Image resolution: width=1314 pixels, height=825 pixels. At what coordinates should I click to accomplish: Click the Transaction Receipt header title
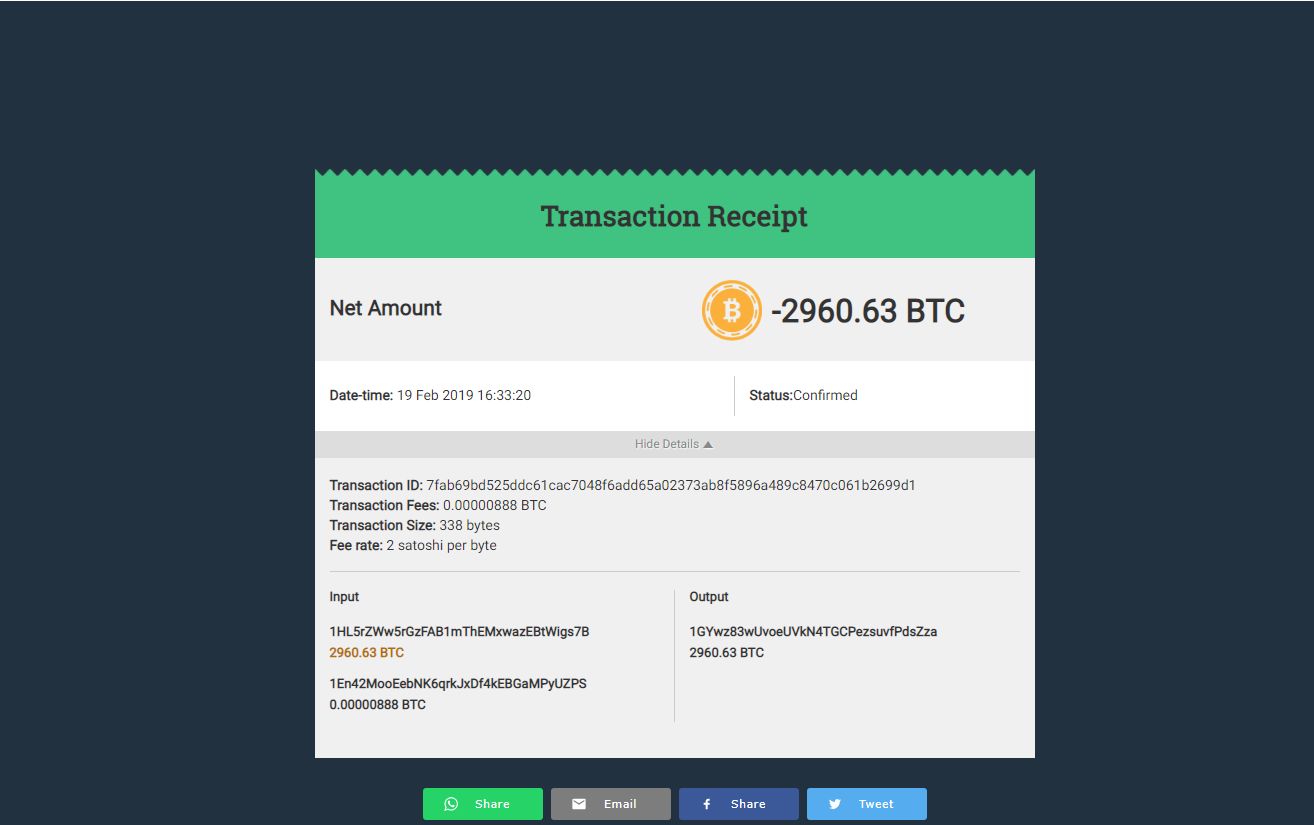click(x=674, y=216)
